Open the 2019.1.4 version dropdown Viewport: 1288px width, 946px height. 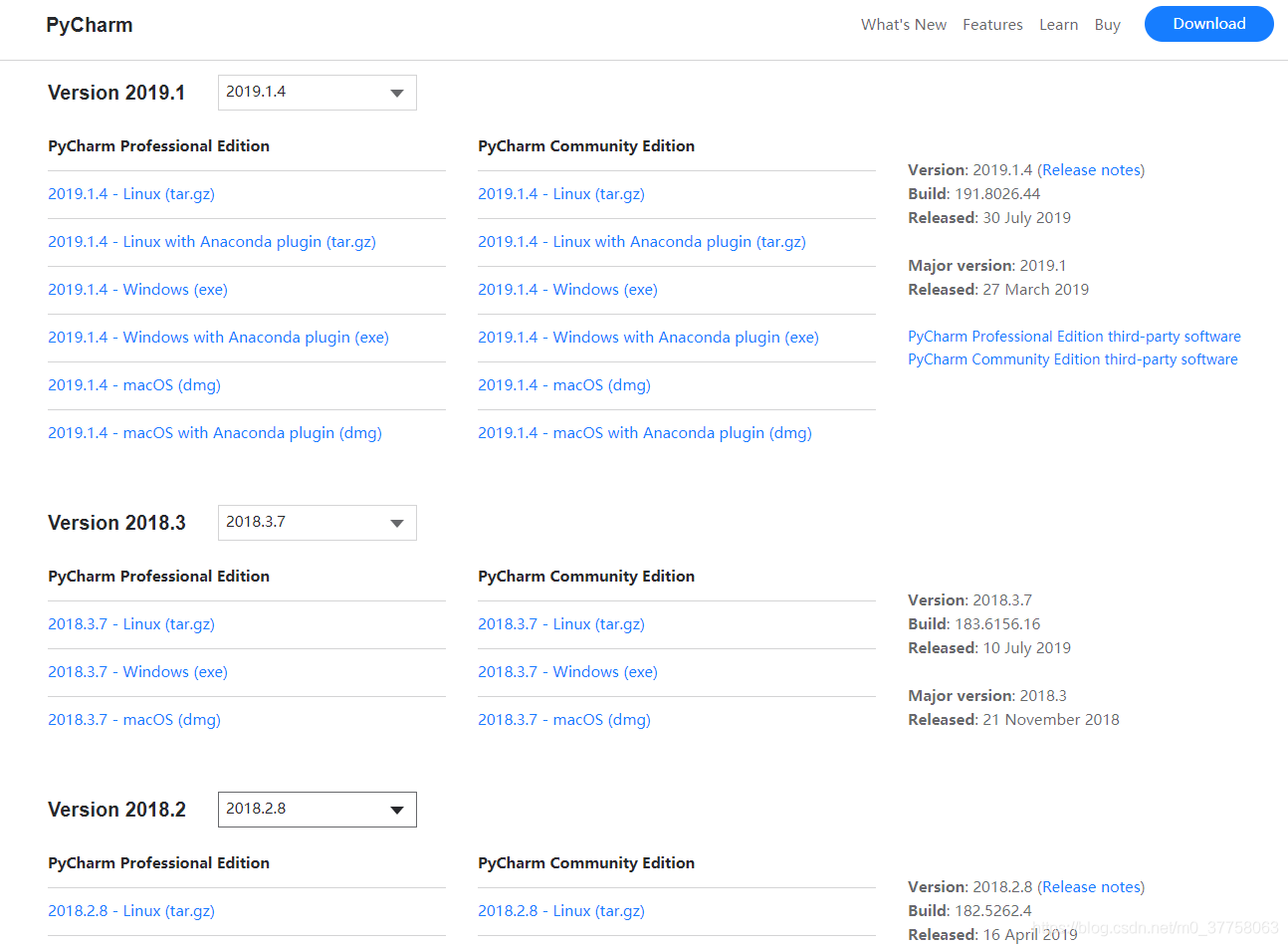tap(317, 93)
